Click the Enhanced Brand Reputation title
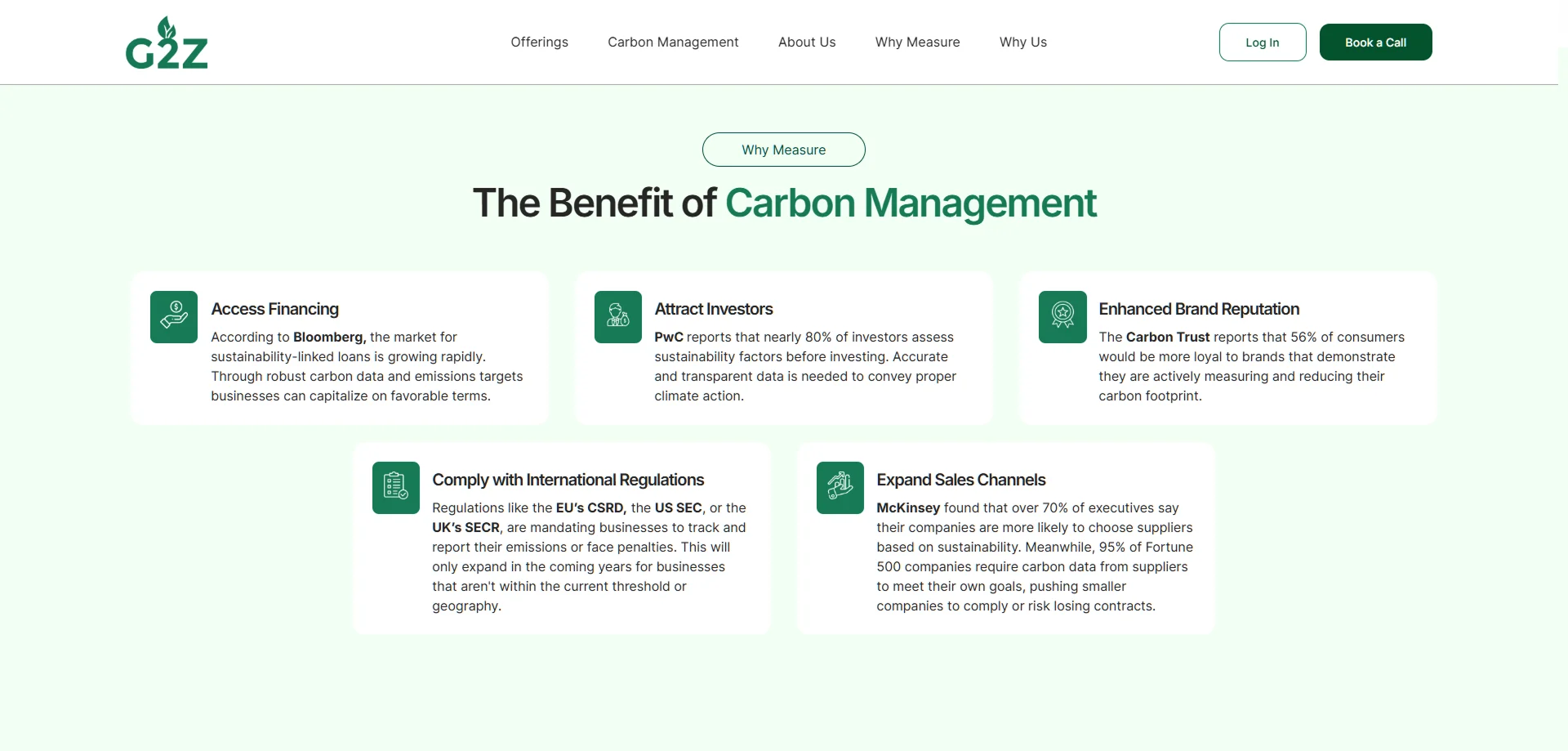 1198,309
